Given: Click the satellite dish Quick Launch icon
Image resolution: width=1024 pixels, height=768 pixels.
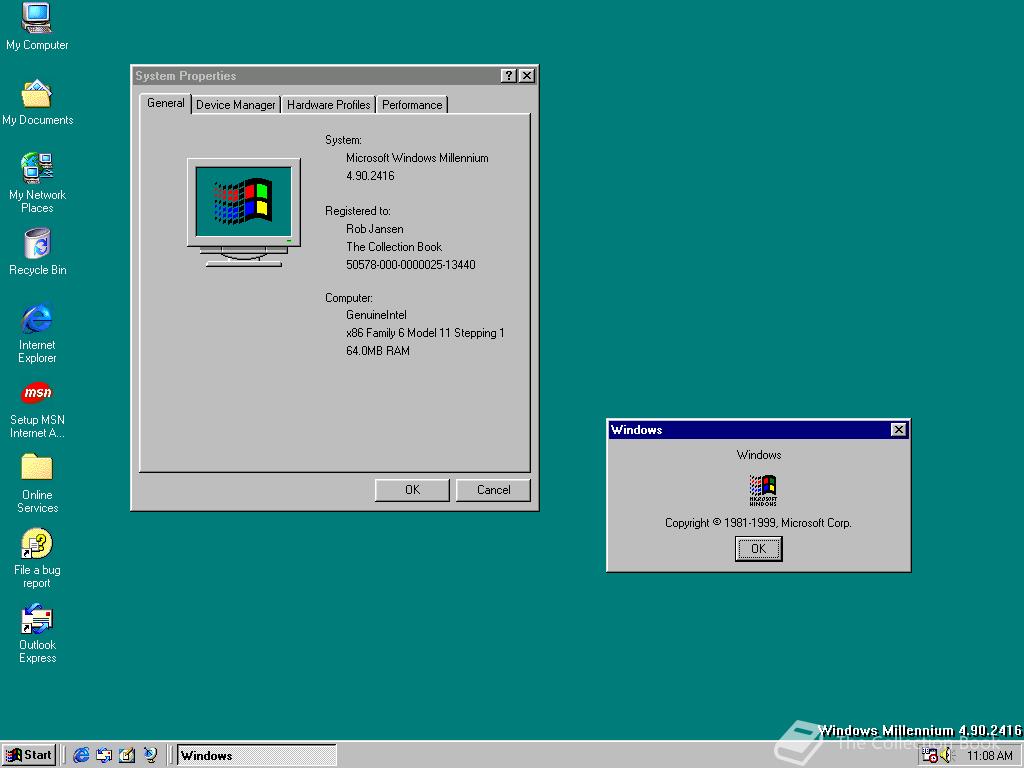Looking at the screenshot, I should point(150,755).
